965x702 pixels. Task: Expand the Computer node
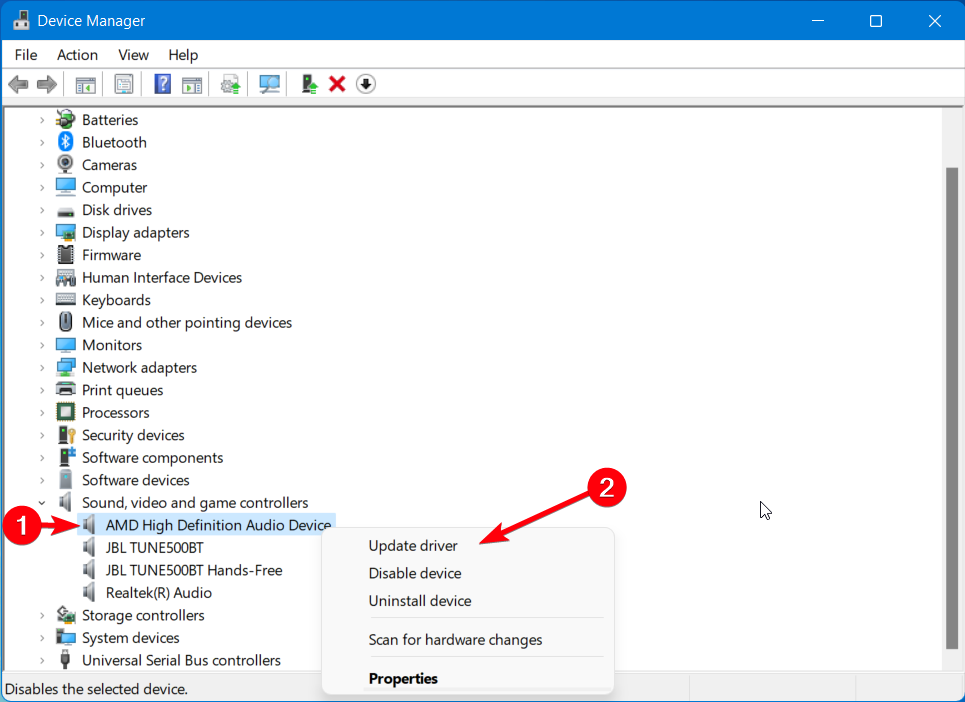(42, 188)
